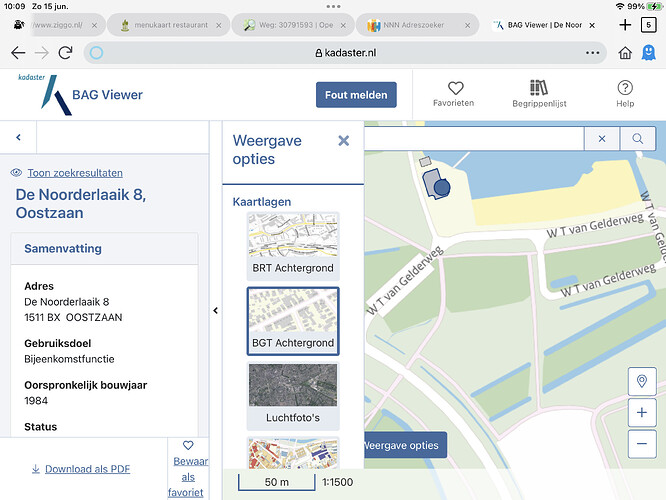Close the Weergave opties panel

[x=343, y=141]
